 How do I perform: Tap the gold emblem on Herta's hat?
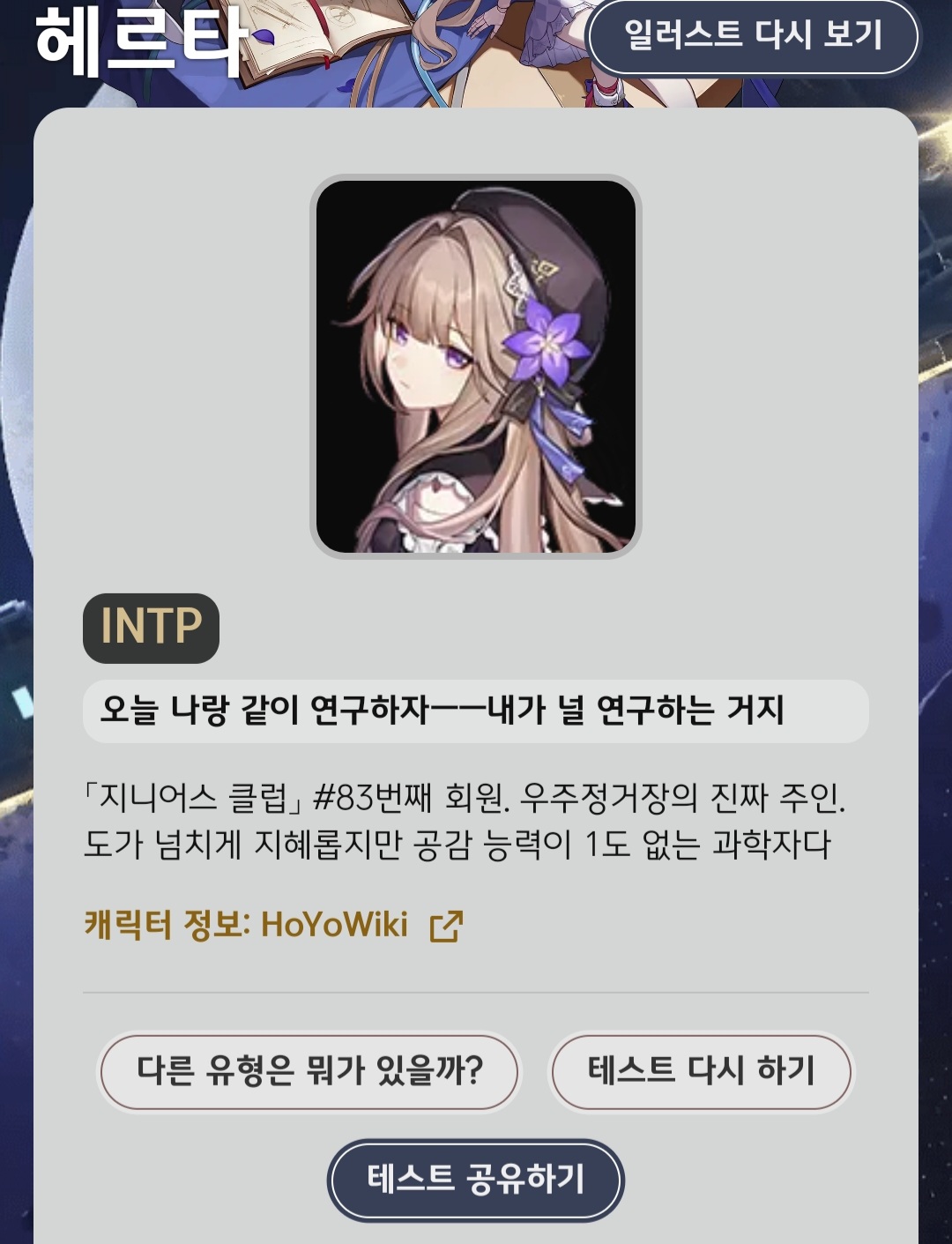(x=545, y=271)
